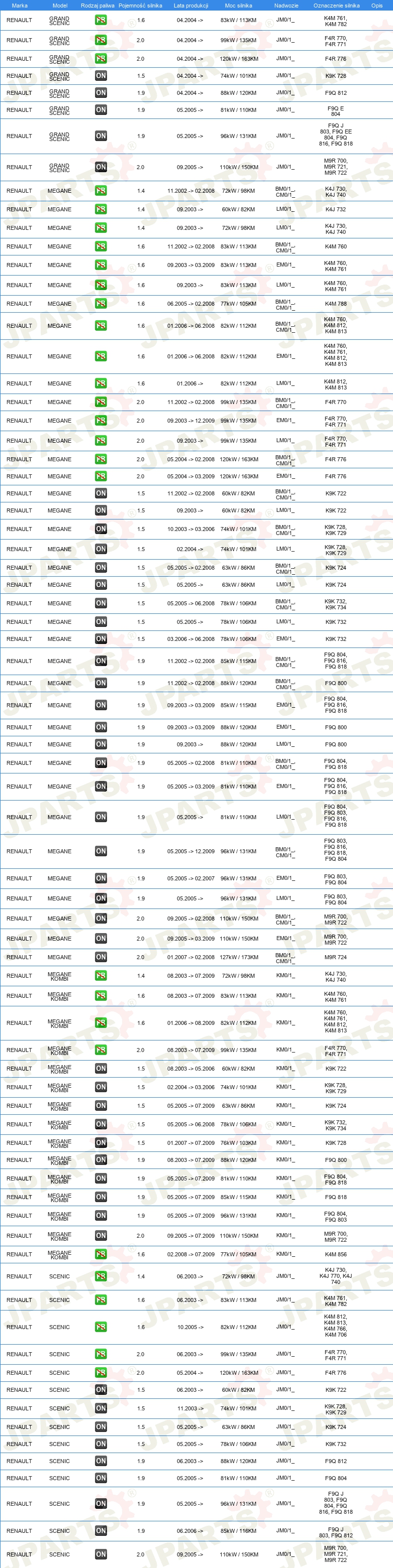Click diesel icon in Megane 10.2003 -> 03.2006 row
The height and width of the screenshot is (1568, 393).
(101, 529)
